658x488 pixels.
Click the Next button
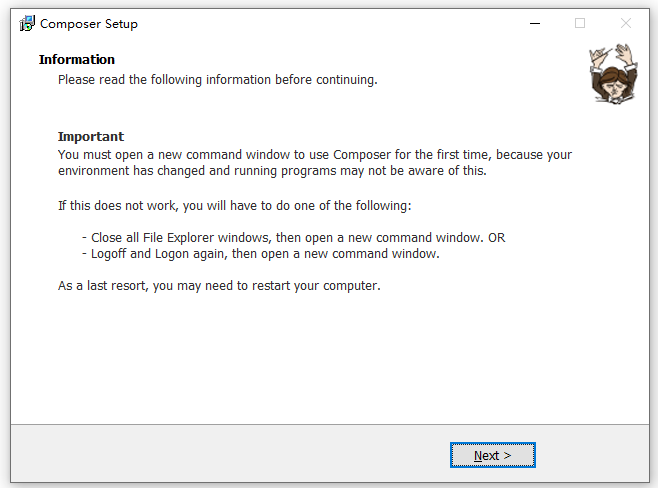[x=492, y=455]
